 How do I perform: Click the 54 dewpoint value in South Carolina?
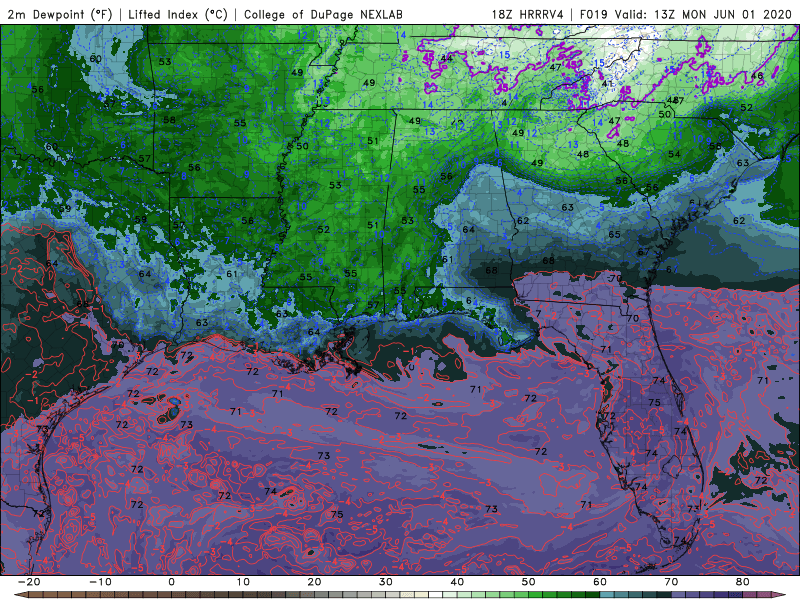click(x=674, y=154)
